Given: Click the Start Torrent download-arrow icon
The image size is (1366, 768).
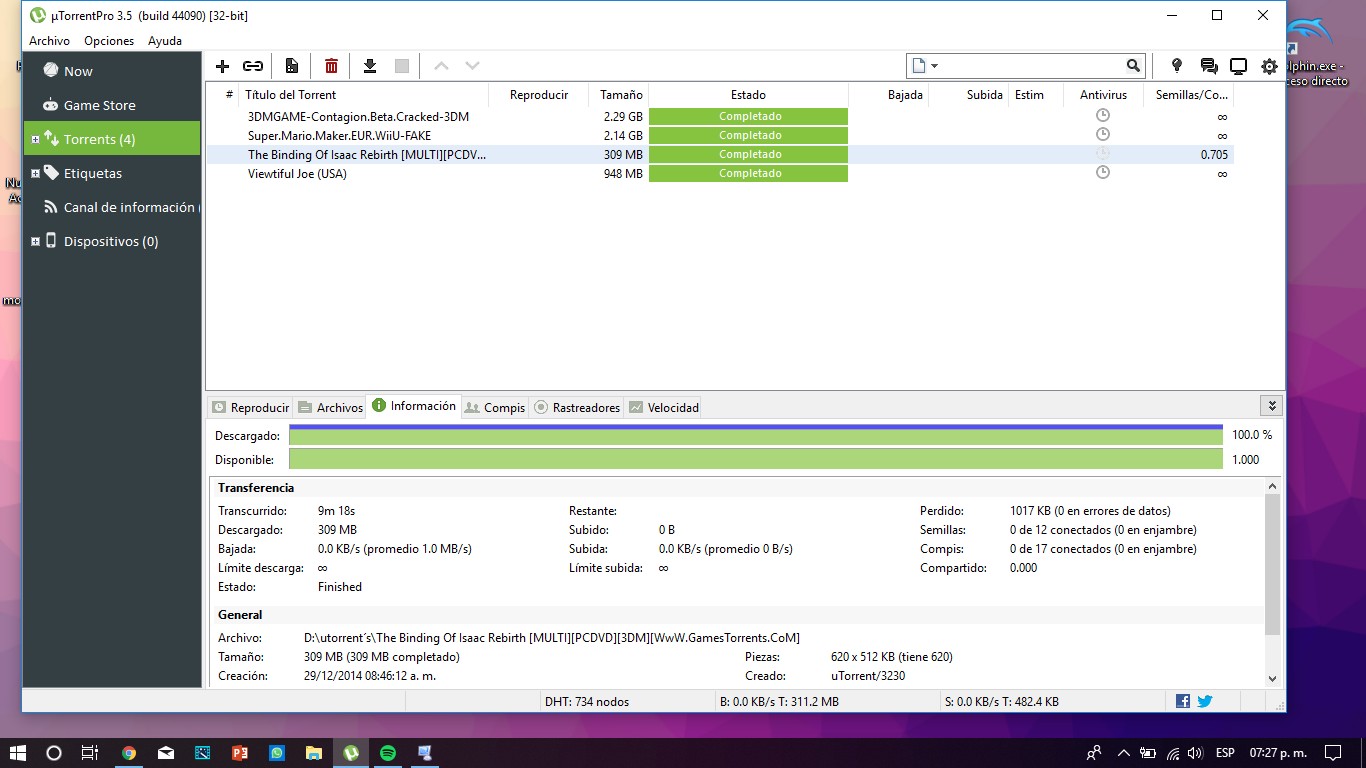Looking at the screenshot, I should click(x=370, y=66).
